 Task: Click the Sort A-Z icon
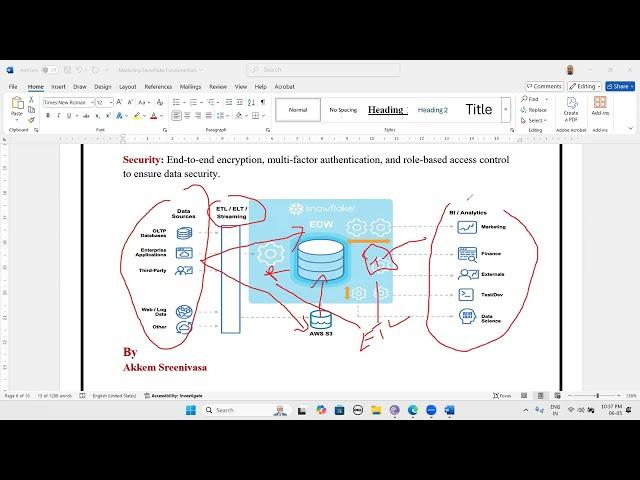[251, 102]
